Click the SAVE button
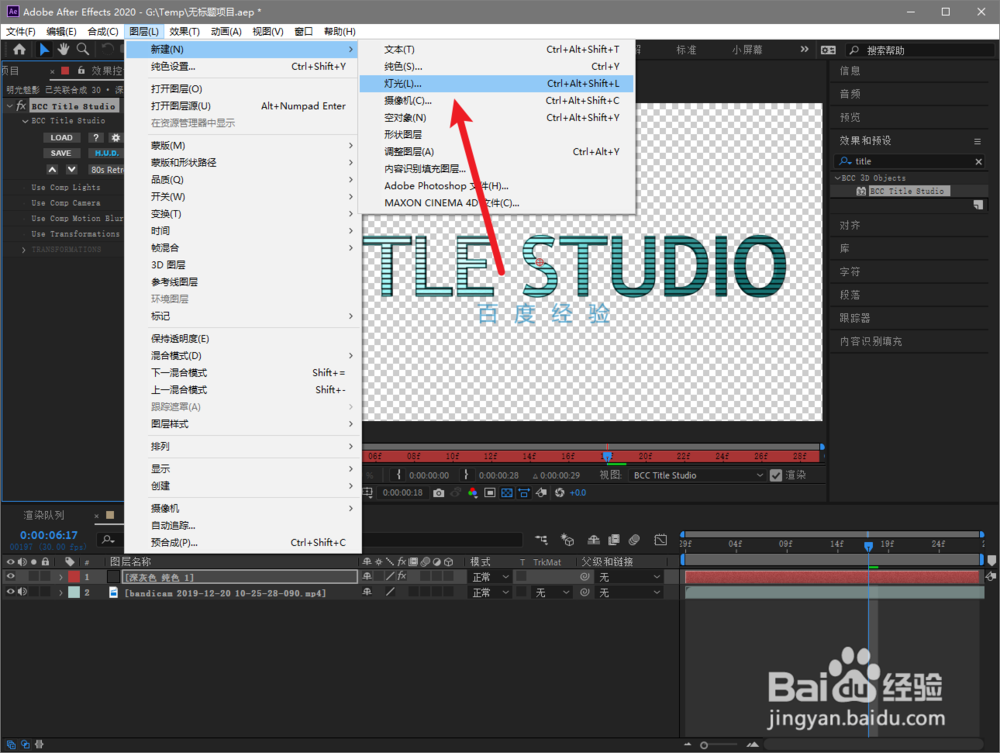 click(x=61, y=153)
